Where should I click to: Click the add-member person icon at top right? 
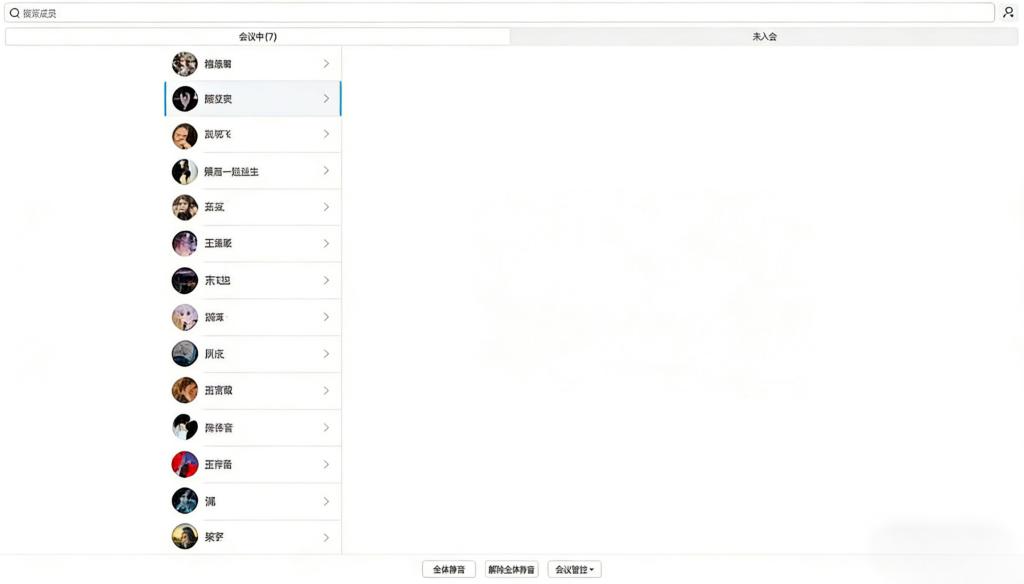(x=1008, y=13)
